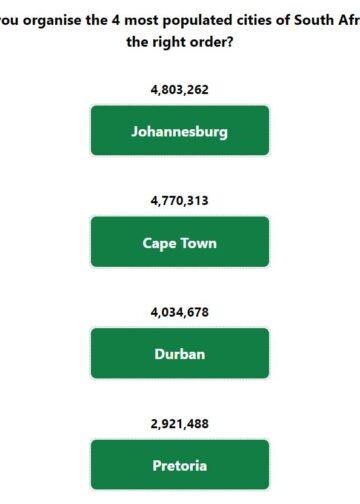This screenshot has height=504, width=360.
Task: Click the population number 4,034,678
Action: (x=180, y=312)
